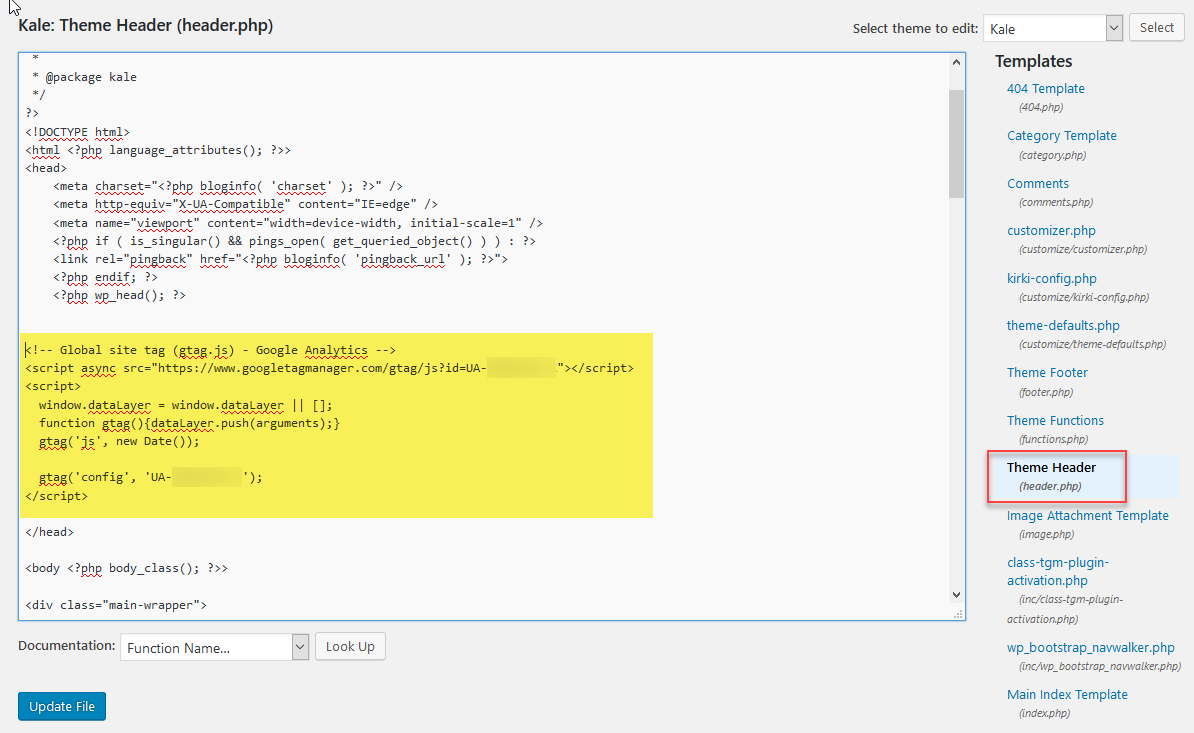Open kirki-config.php template
1194x733 pixels.
click(1051, 279)
